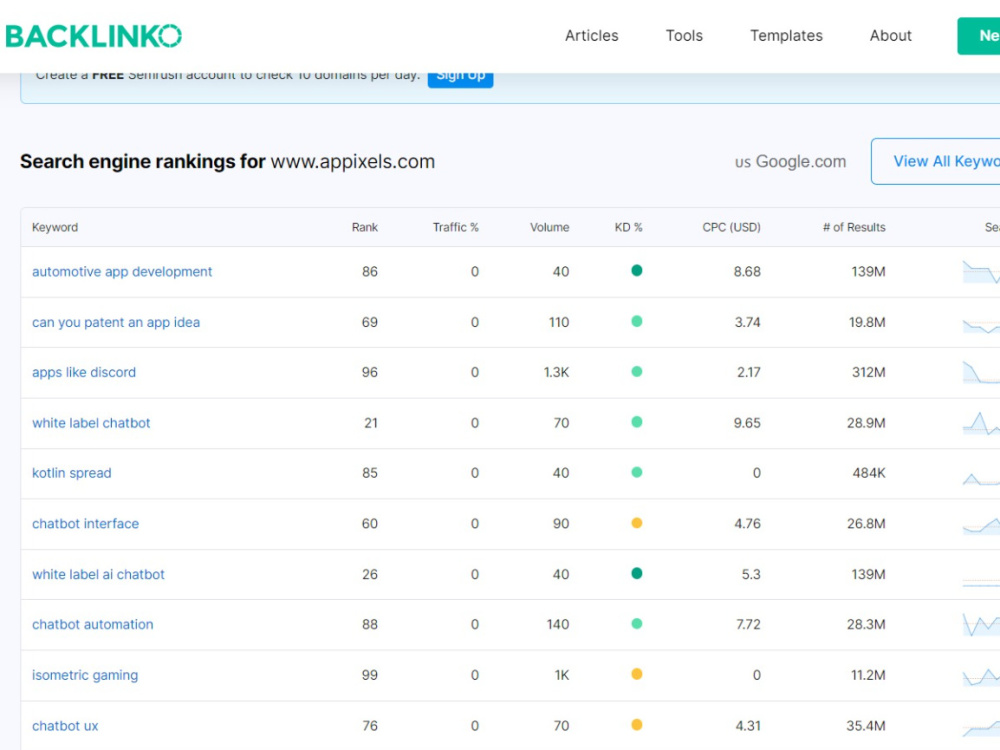Viewport: 1000px width, 750px height.
Task: Click the Volume column header
Action: [x=549, y=227]
